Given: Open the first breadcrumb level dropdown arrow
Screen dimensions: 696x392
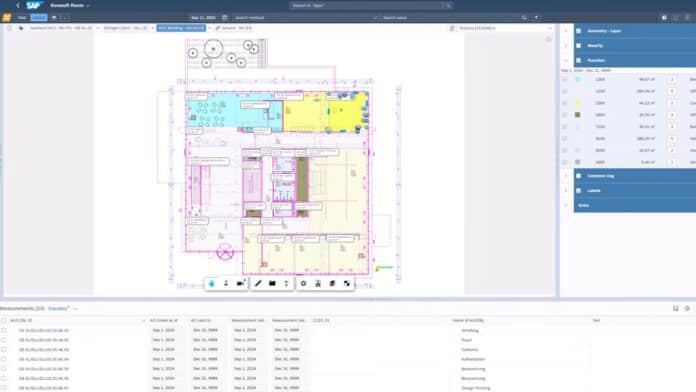Looking at the screenshot, I should (98, 28).
